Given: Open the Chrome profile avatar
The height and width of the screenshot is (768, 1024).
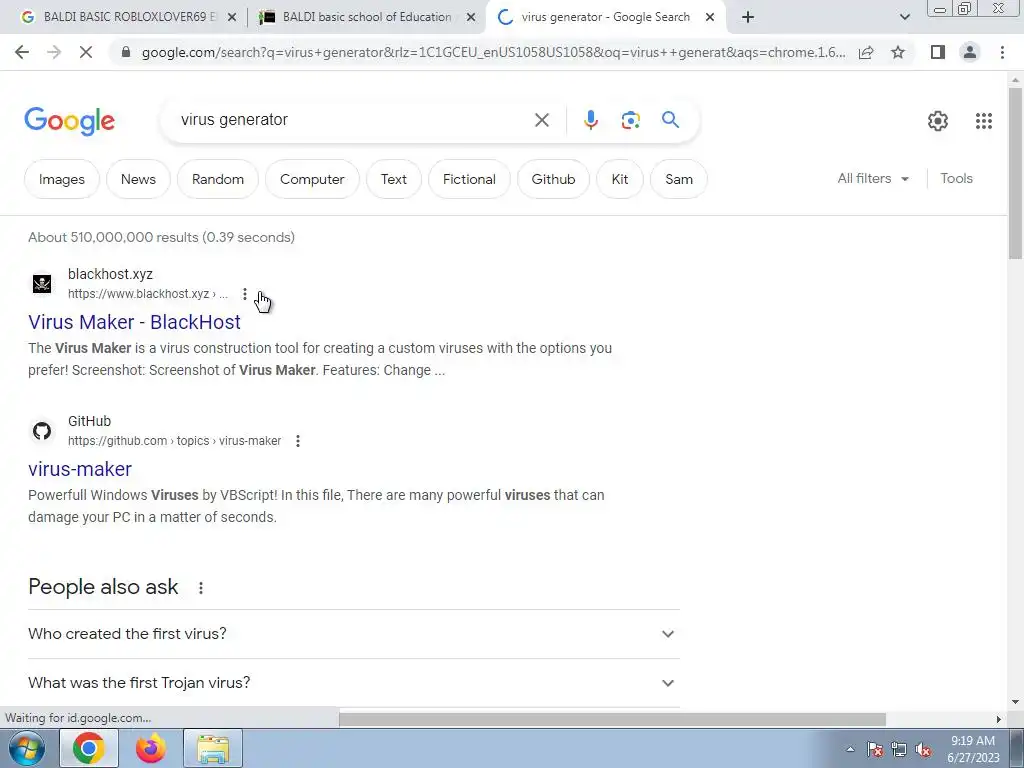Looking at the screenshot, I should 970,52.
